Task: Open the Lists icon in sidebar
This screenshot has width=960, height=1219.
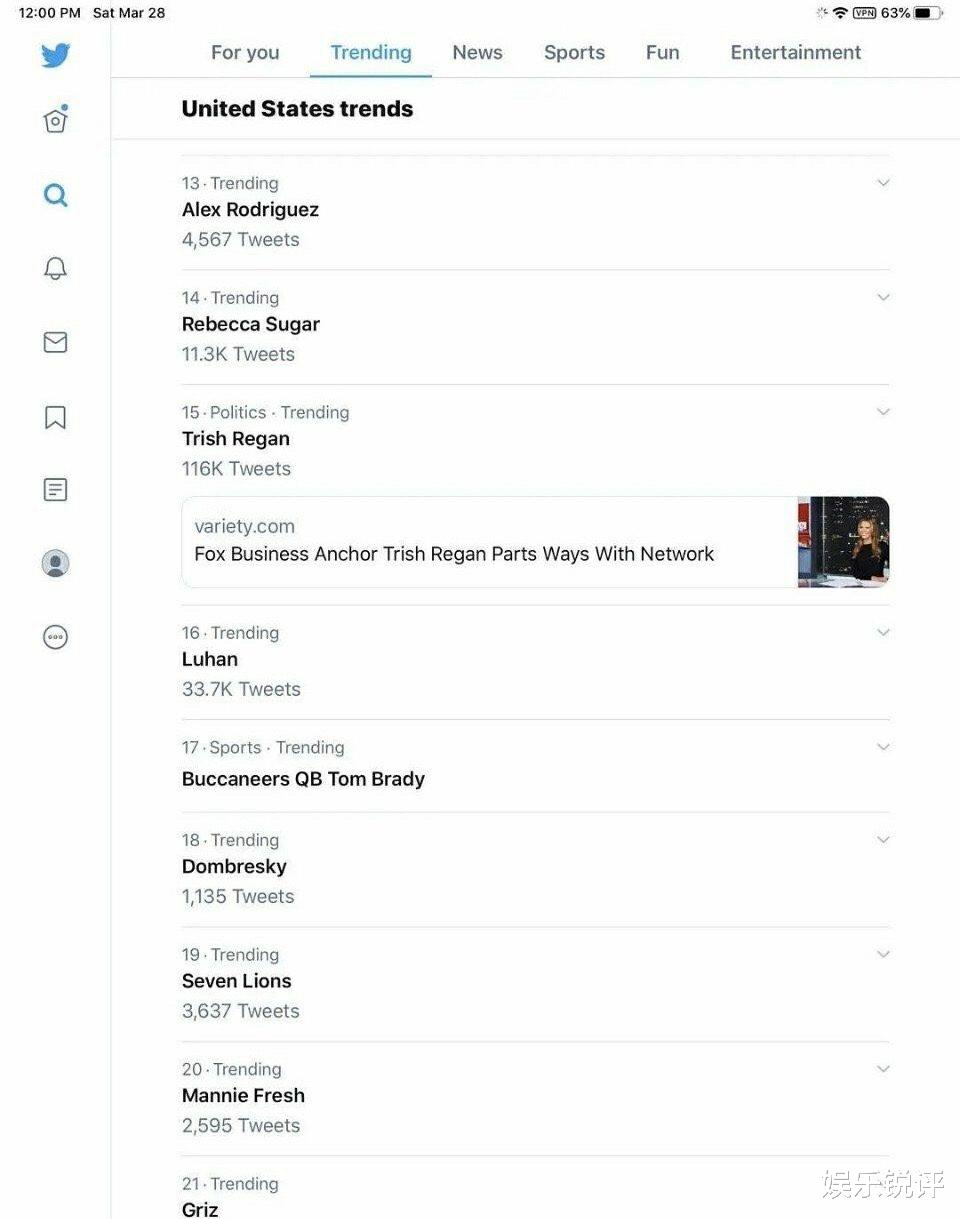Action: tap(56, 490)
